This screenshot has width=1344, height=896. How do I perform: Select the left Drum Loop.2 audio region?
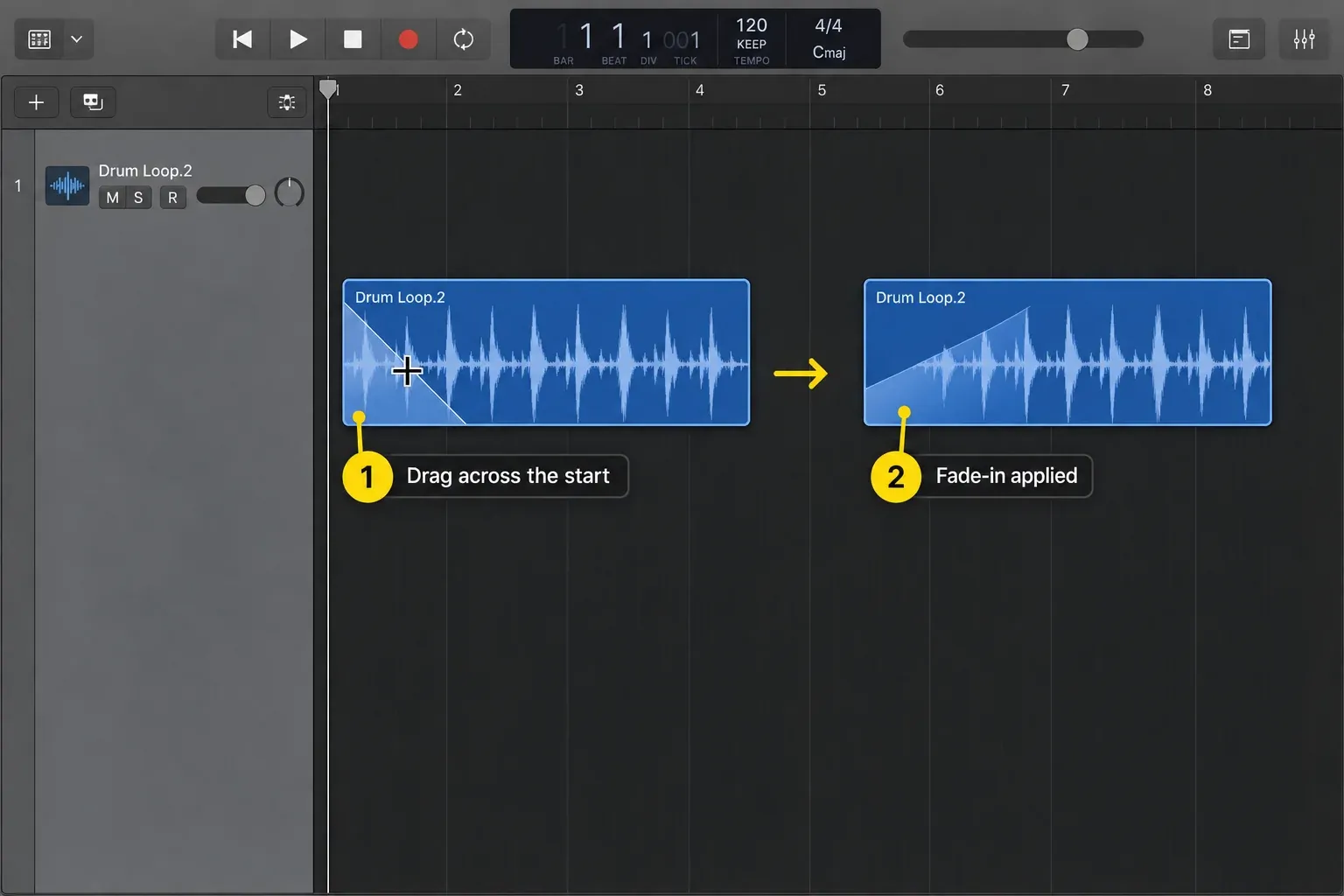(546, 353)
